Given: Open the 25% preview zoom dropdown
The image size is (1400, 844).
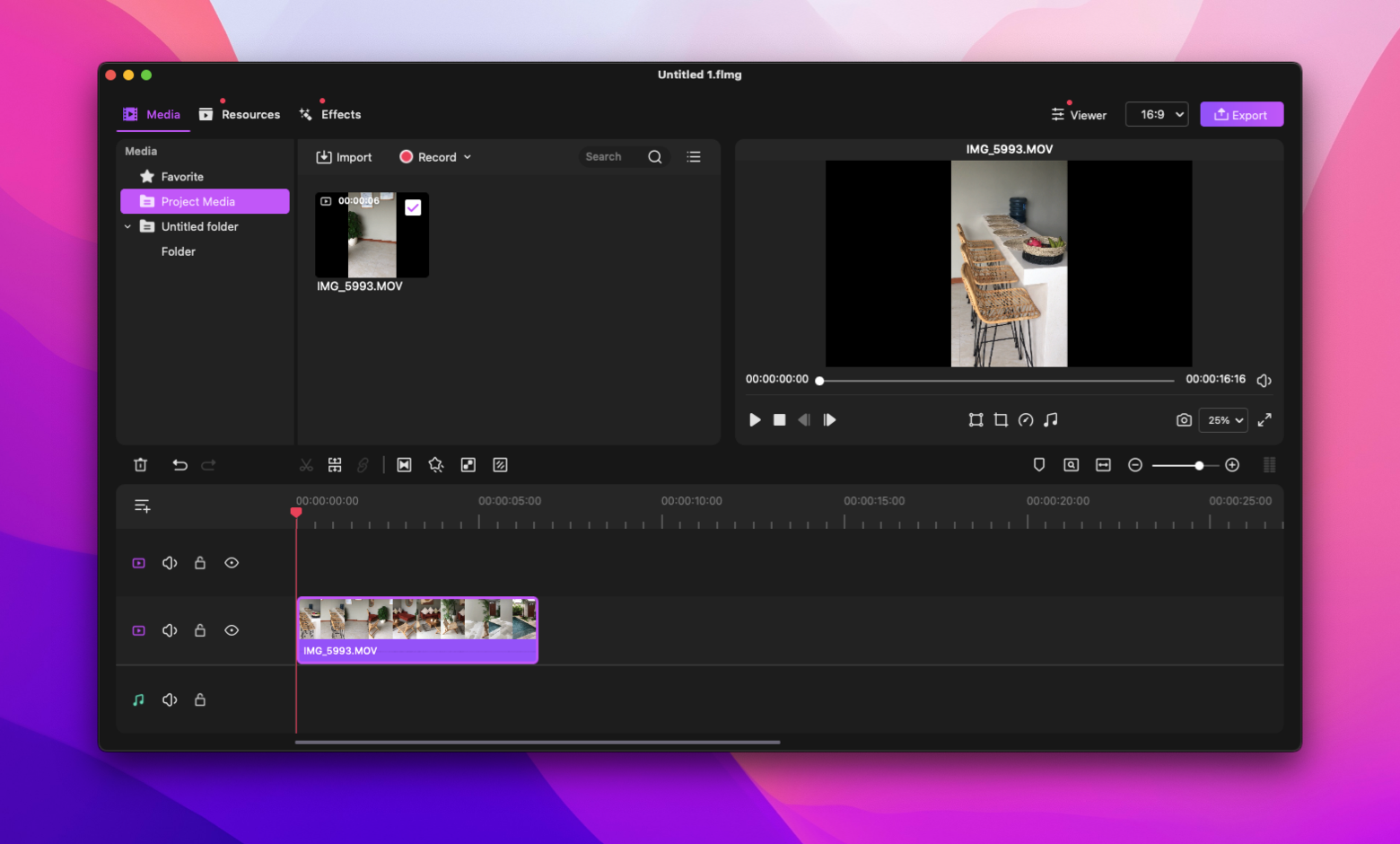Looking at the screenshot, I should coord(1223,420).
